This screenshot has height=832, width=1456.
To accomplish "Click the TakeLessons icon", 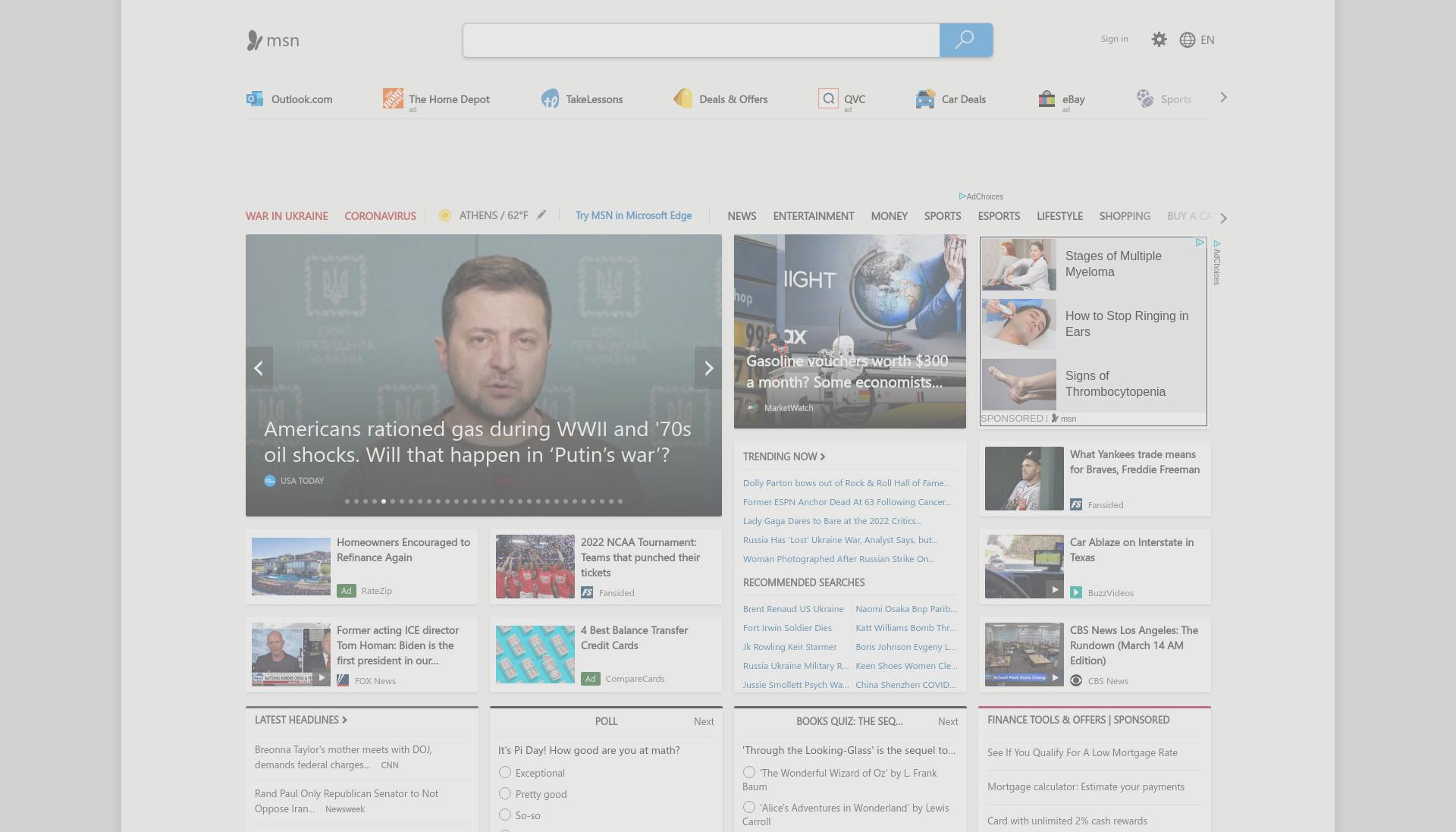I will click(550, 99).
